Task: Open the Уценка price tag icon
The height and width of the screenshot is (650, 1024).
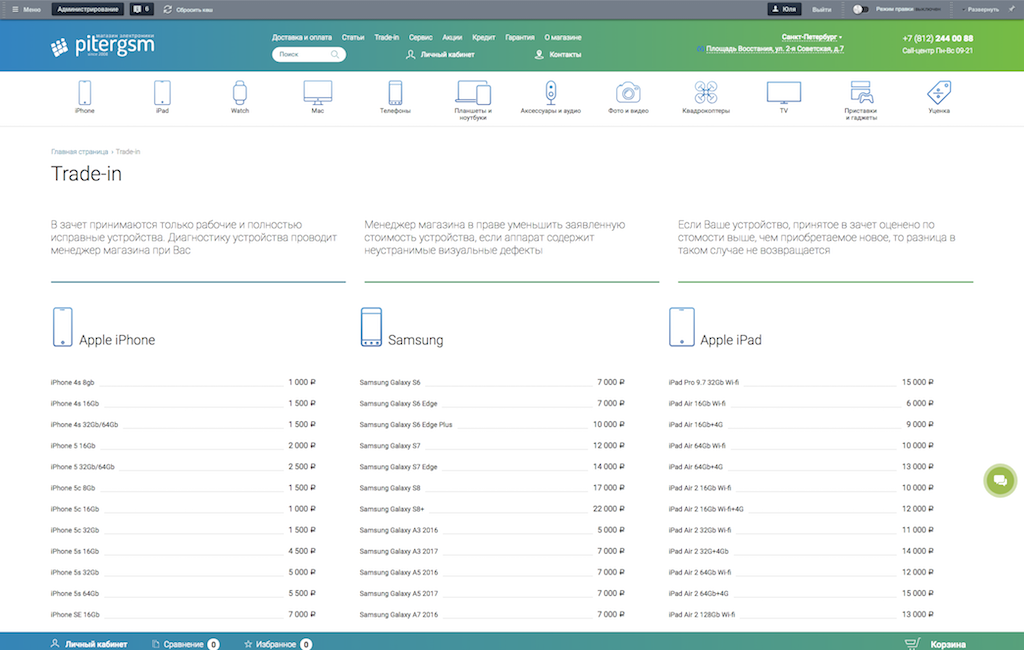Action: pos(939,93)
